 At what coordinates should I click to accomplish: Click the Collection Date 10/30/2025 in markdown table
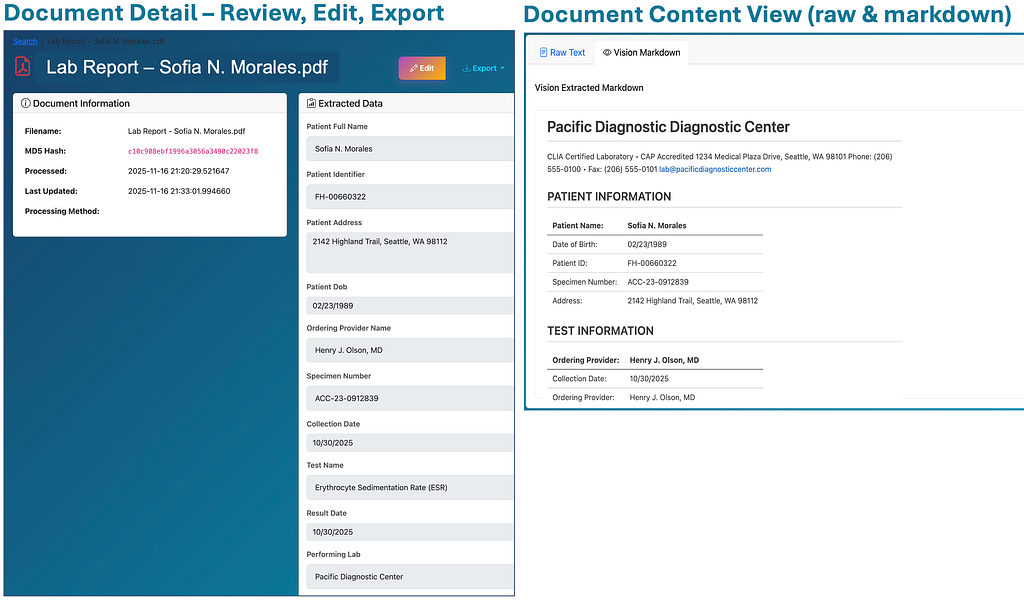click(649, 379)
